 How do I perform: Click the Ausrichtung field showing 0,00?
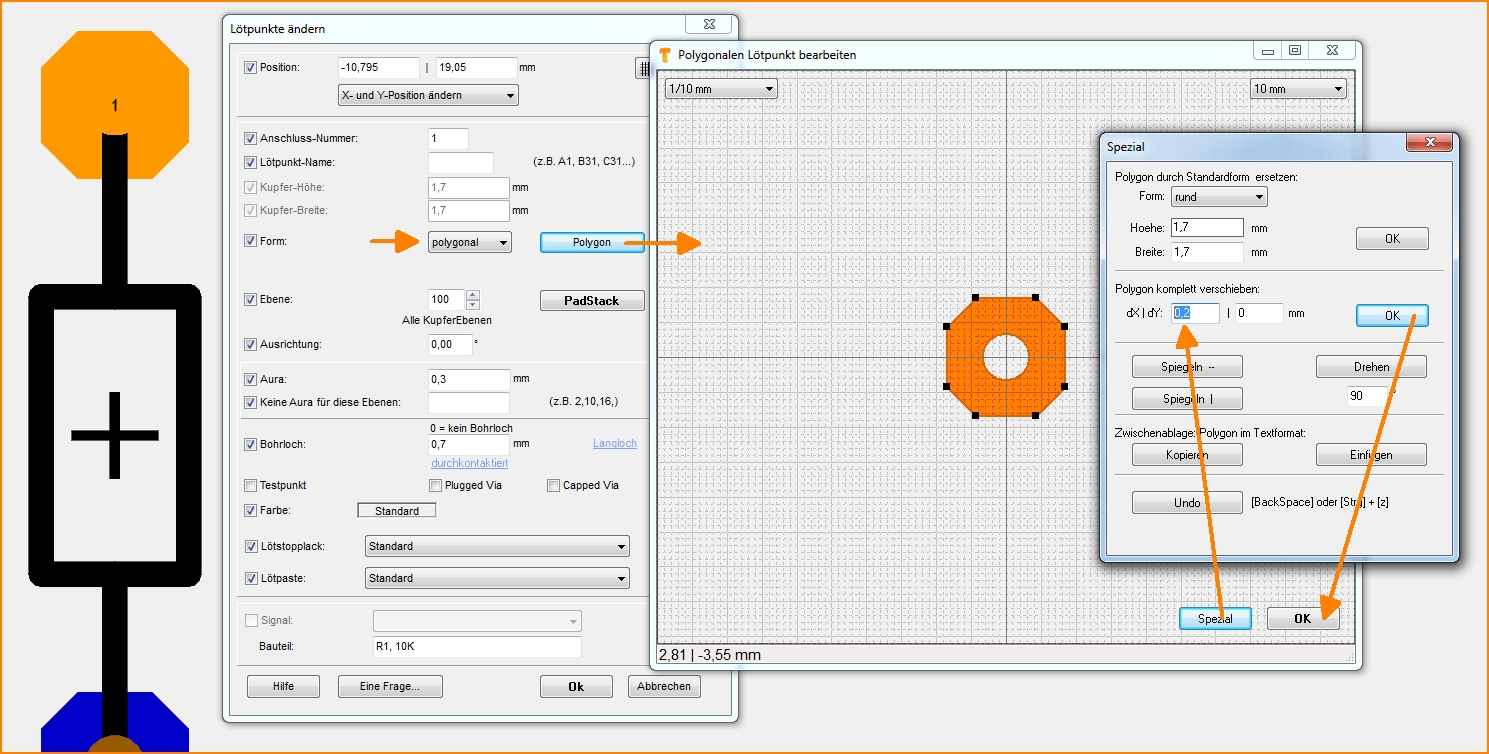[x=449, y=345]
